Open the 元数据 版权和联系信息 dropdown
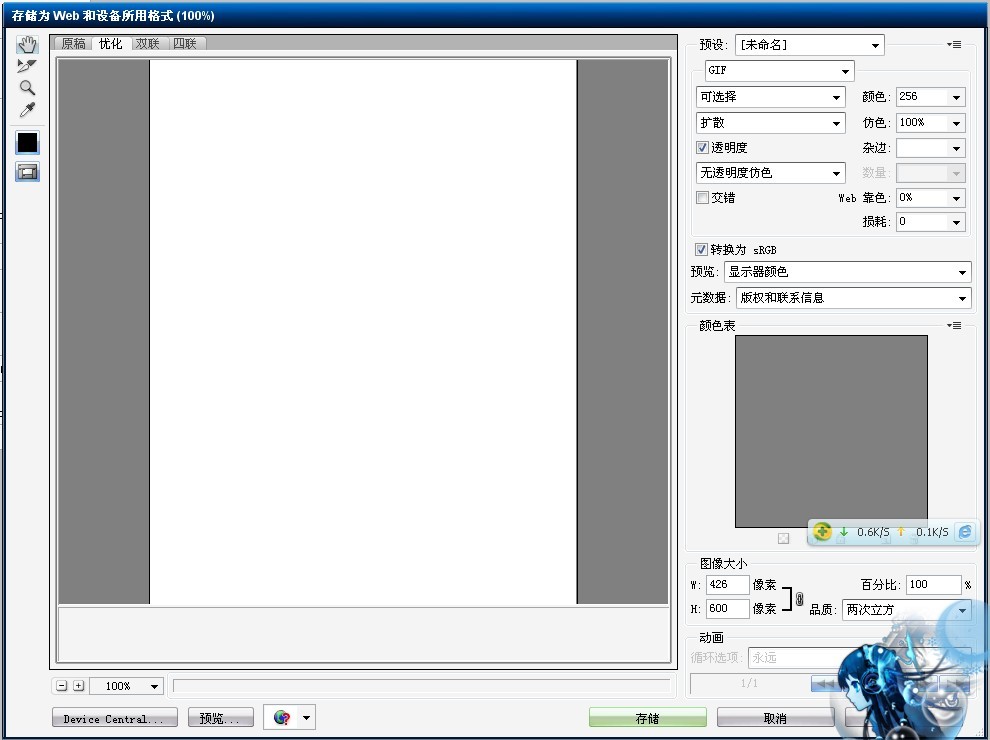Viewport: 990px width, 740px height. click(x=854, y=298)
